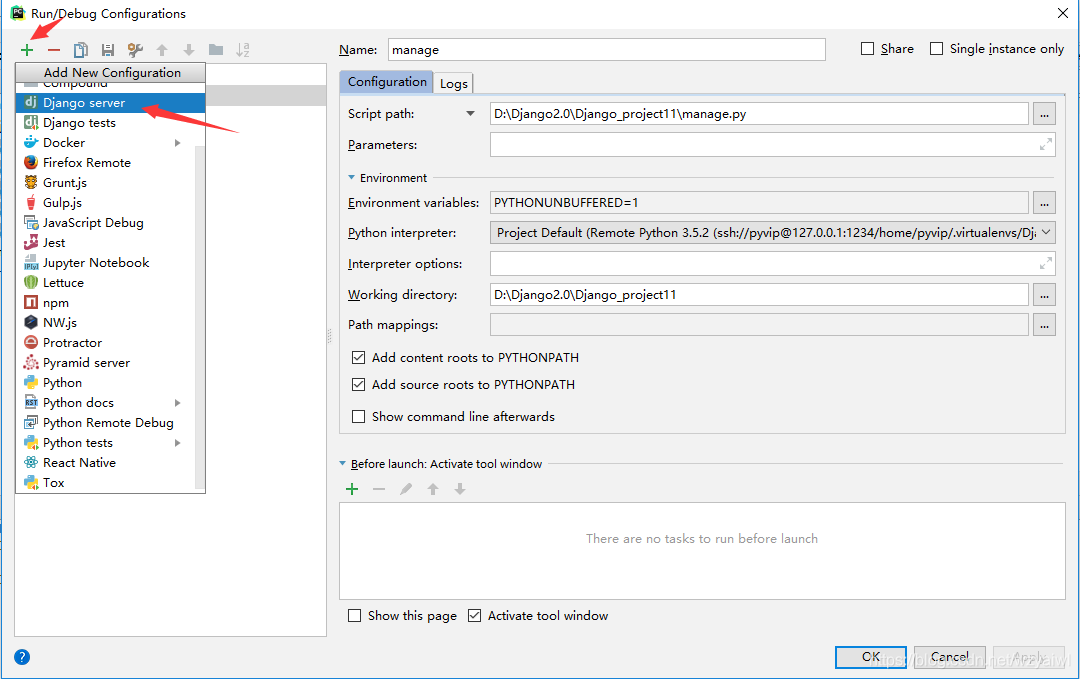Click into the Name field
Viewport: 1080px width, 679px height.
pyautogui.click(x=607, y=50)
